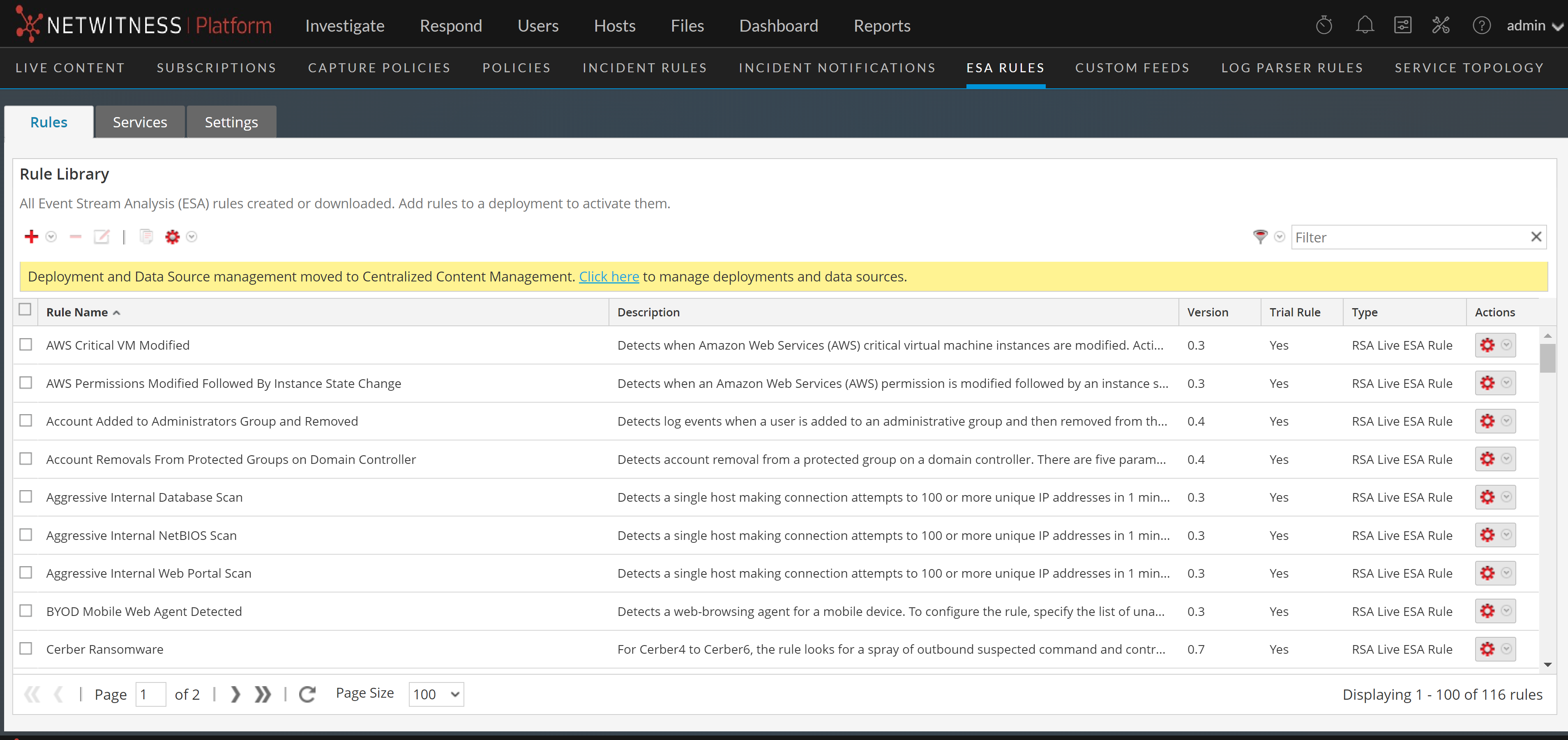The height and width of the screenshot is (740, 1568).
Task: Click here to manage deployments
Action: (609, 276)
